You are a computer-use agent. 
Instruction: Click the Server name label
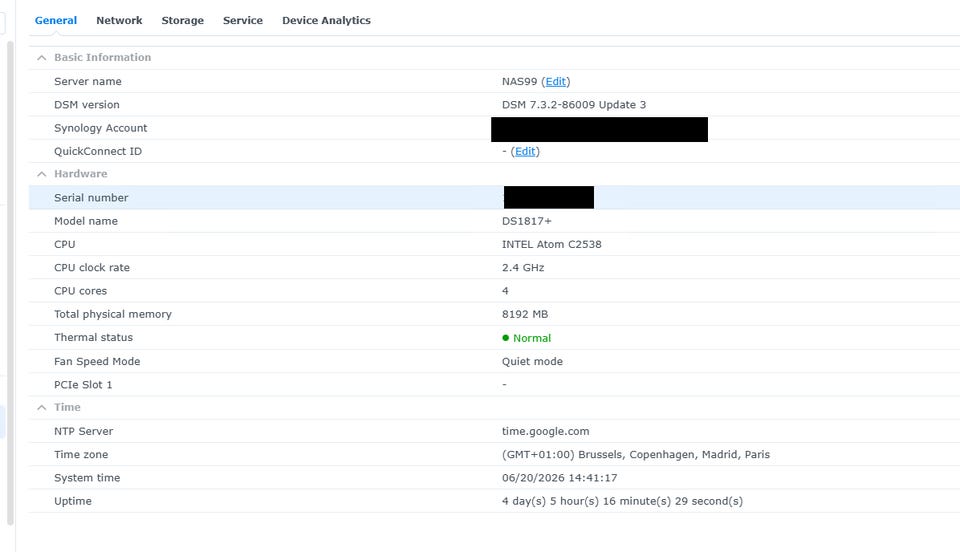pyautogui.click(x=88, y=81)
